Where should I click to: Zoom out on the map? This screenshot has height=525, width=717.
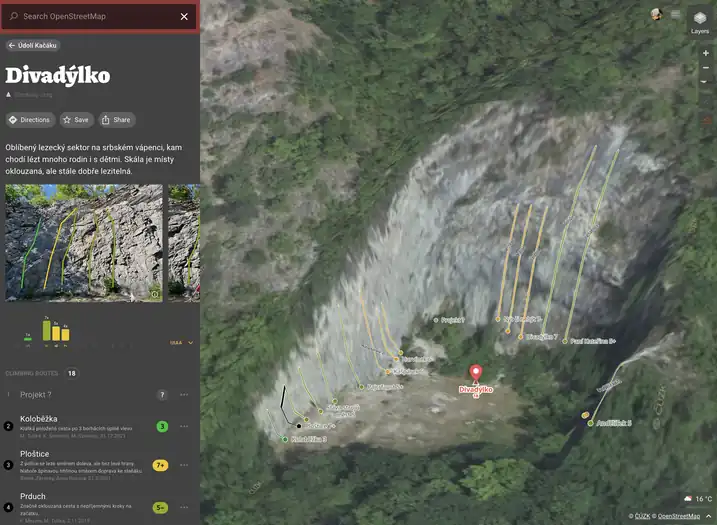pos(706,68)
